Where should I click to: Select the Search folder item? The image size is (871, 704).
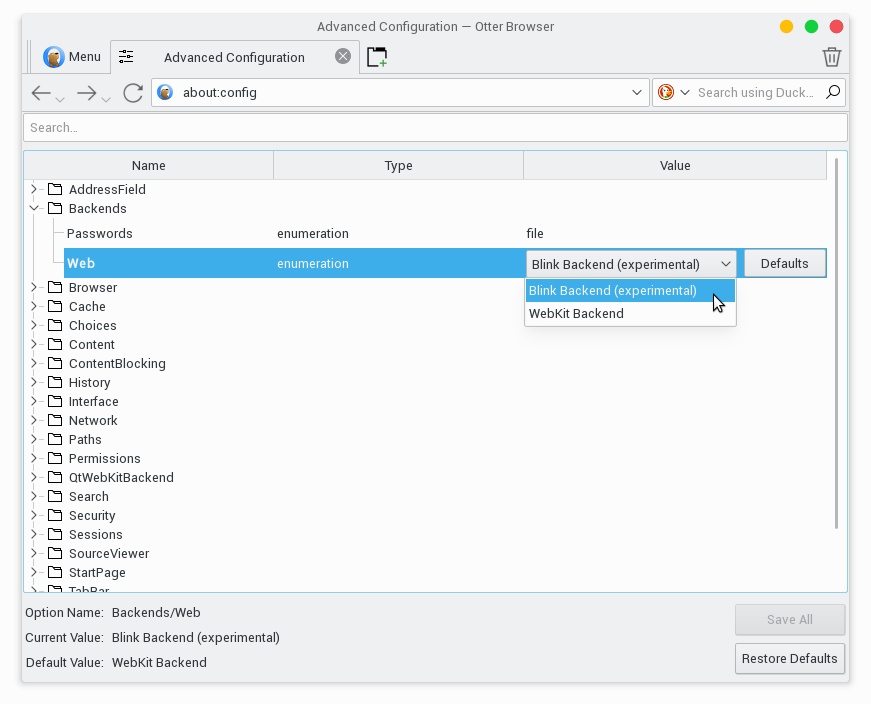(x=89, y=496)
